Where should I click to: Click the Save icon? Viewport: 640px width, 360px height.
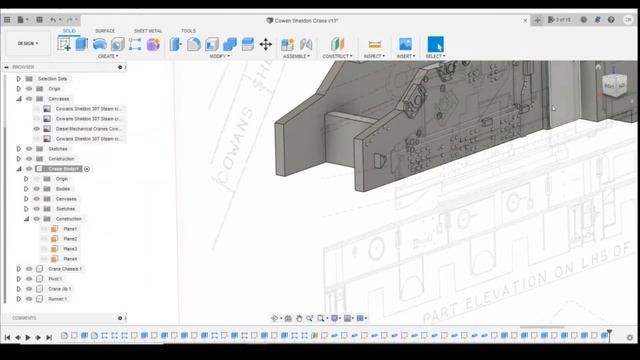point(39,20)
